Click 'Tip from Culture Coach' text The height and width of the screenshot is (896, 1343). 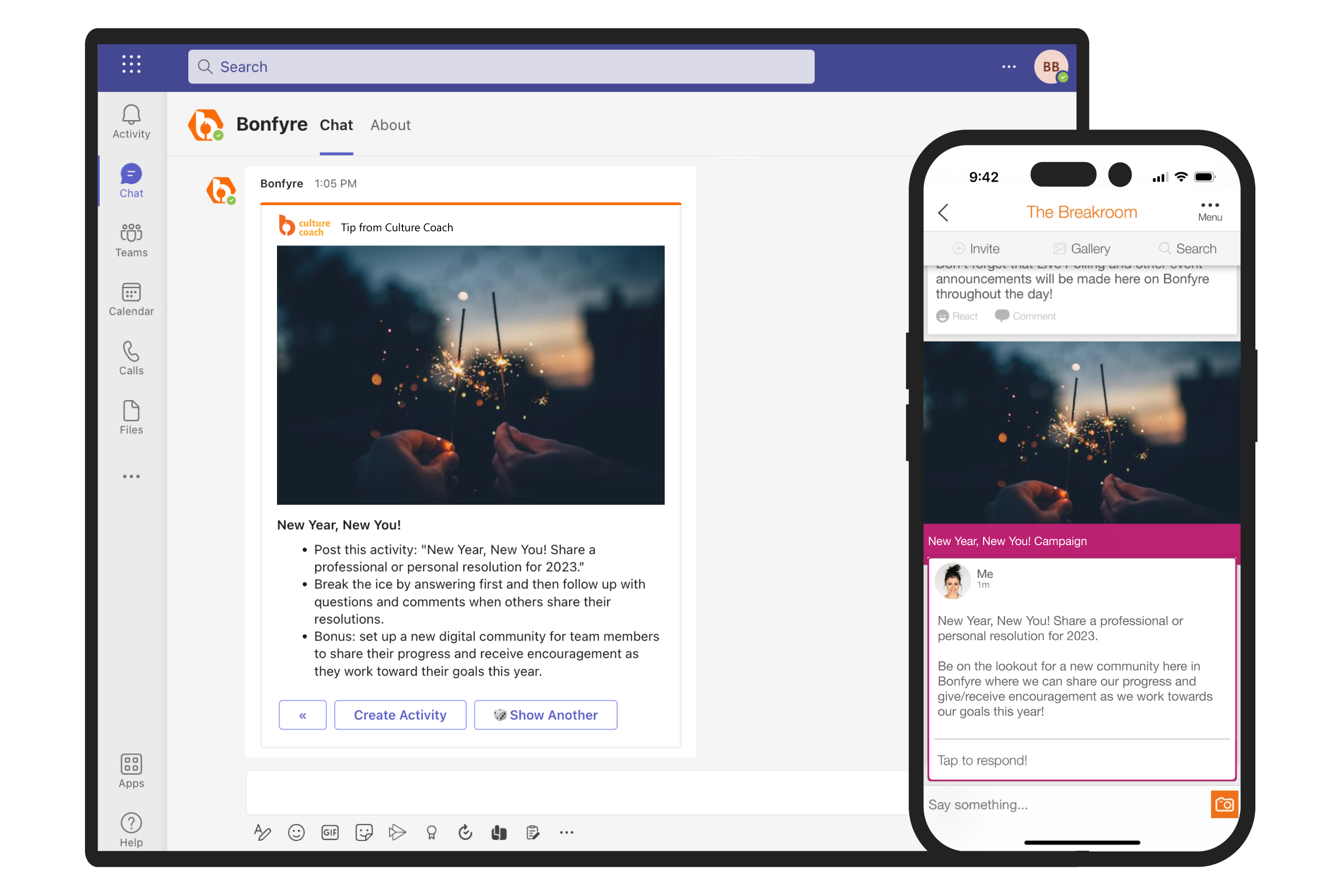click(397, 228)
